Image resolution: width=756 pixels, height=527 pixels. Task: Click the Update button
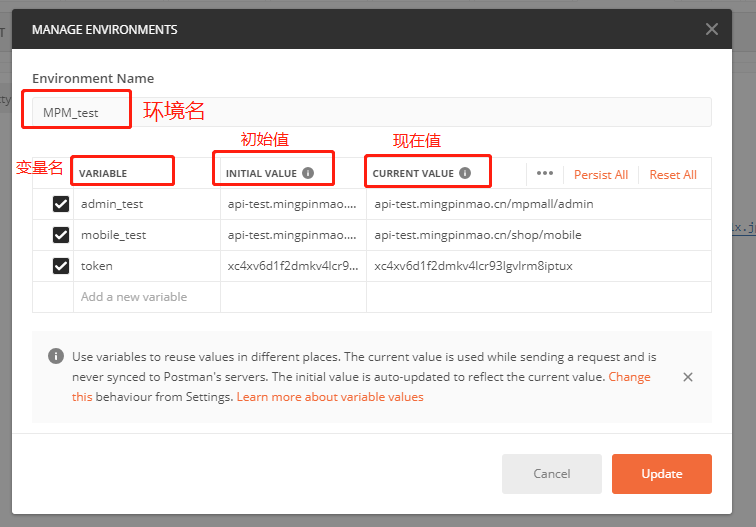coord(662,474)
